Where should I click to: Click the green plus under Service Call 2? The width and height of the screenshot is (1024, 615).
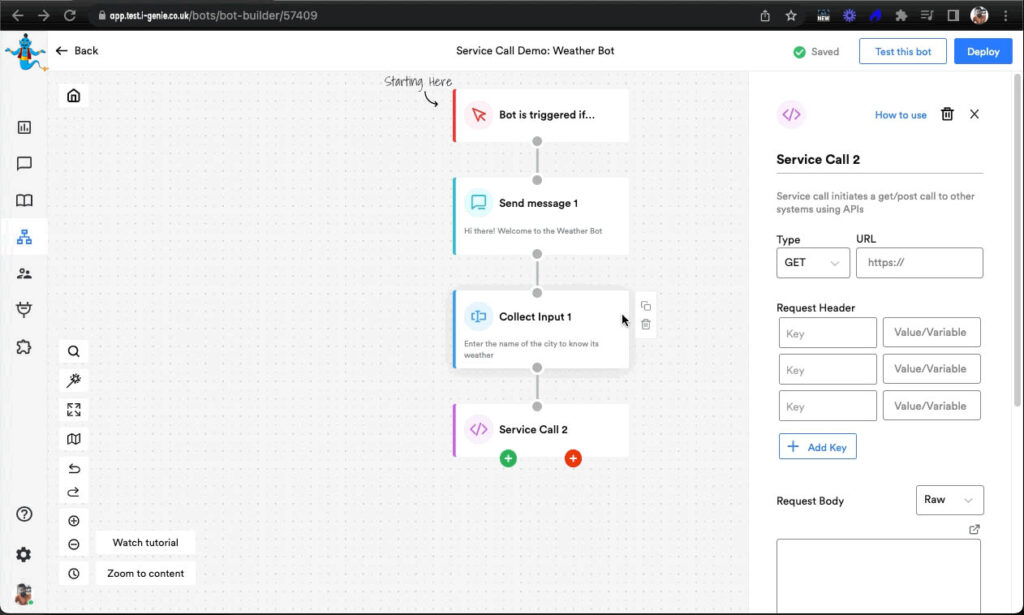point(508,458)
